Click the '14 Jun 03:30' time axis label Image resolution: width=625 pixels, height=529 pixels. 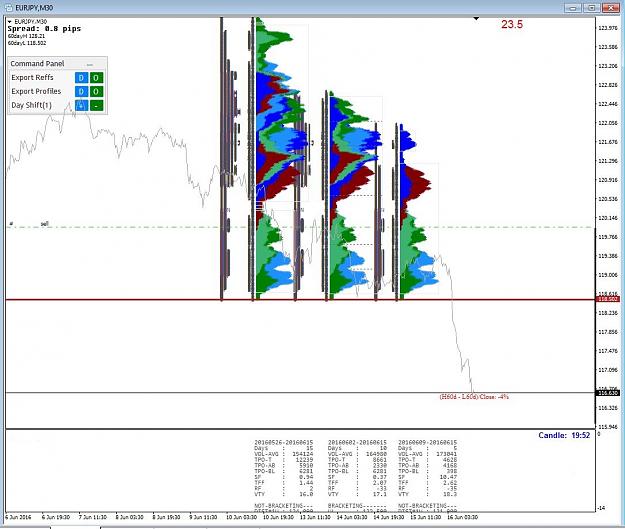click(352, 517)
